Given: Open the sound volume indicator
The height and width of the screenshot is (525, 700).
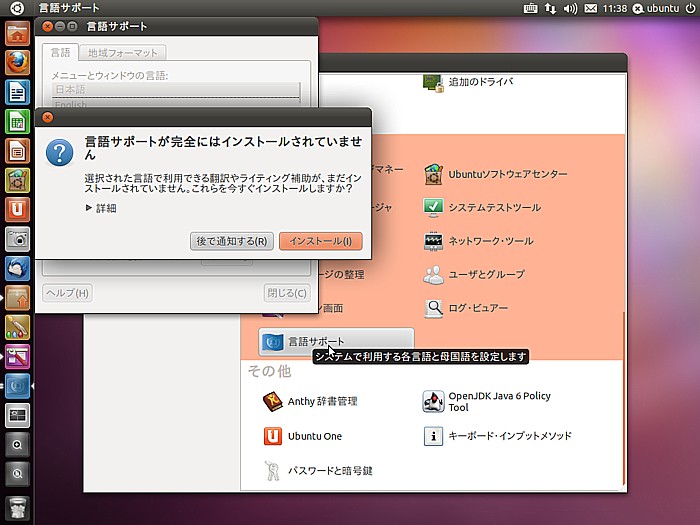Looking at the screenshot, I should 570,8.
